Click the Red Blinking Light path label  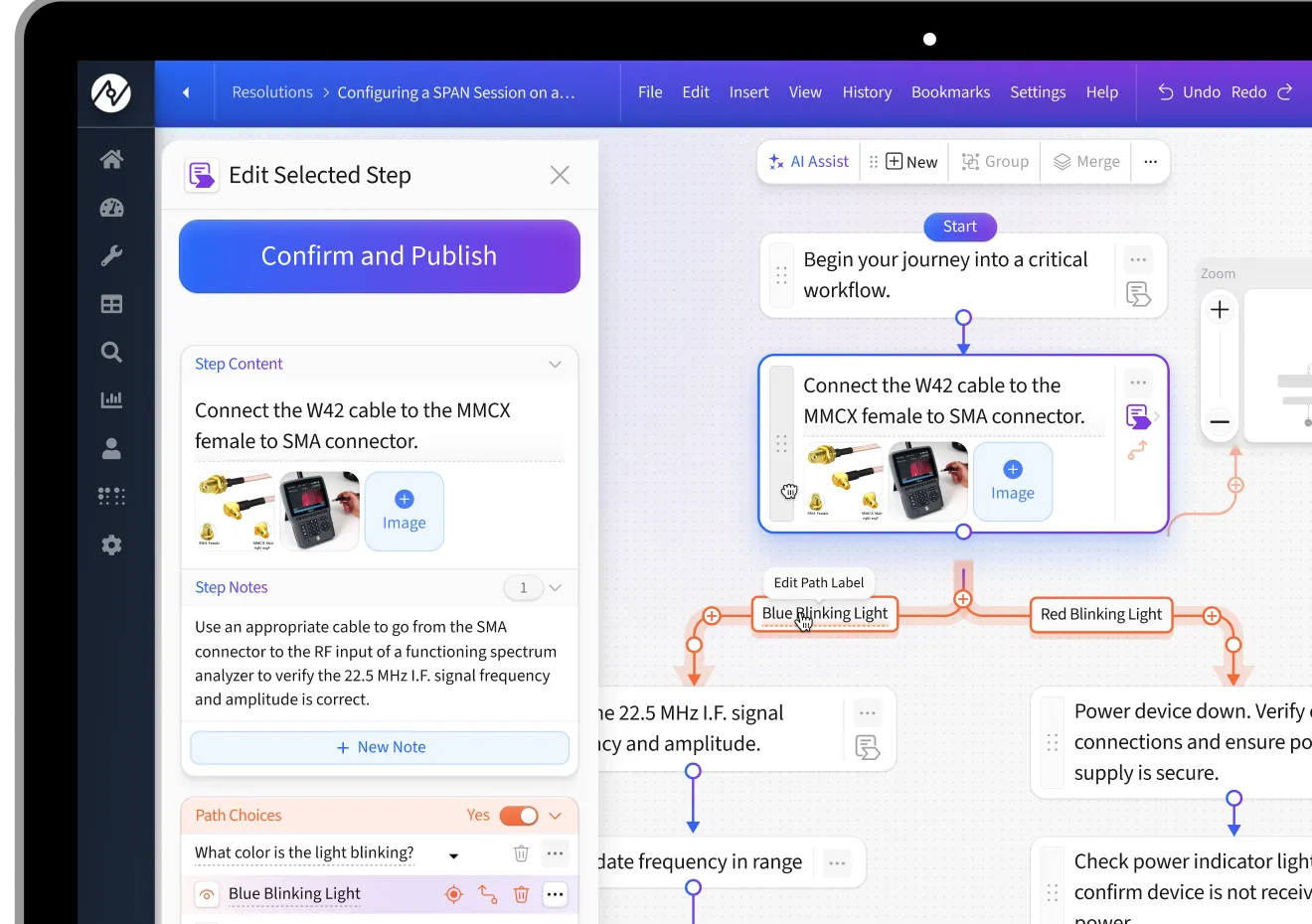[1101, 615]
